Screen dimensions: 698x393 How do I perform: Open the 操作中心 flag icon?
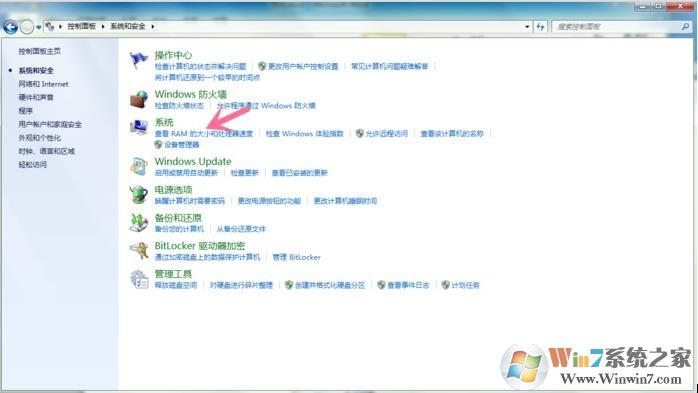[138, 60]
